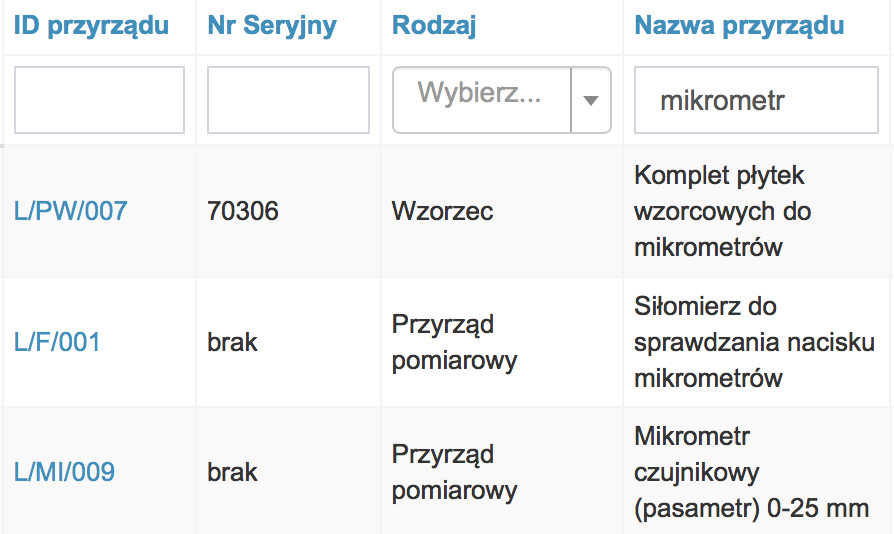Sort by ID przyrządu column header
This screenshot has height=534, width=894.
(91, 26)
